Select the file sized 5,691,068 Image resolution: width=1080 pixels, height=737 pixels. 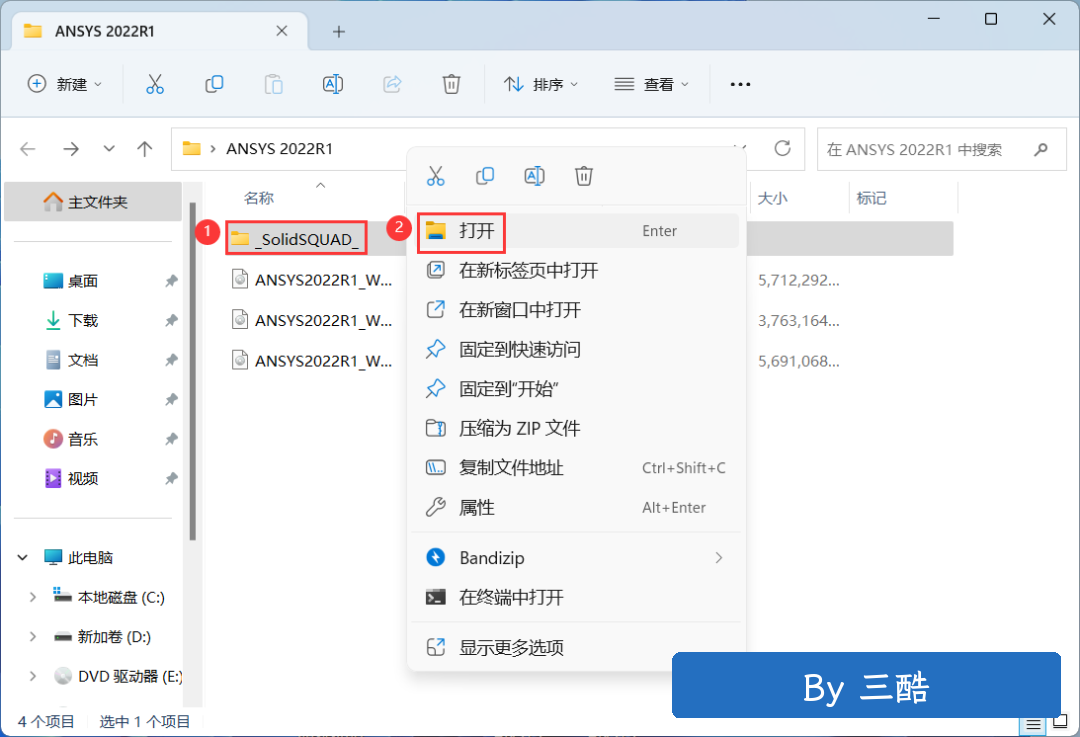(313, 361)
